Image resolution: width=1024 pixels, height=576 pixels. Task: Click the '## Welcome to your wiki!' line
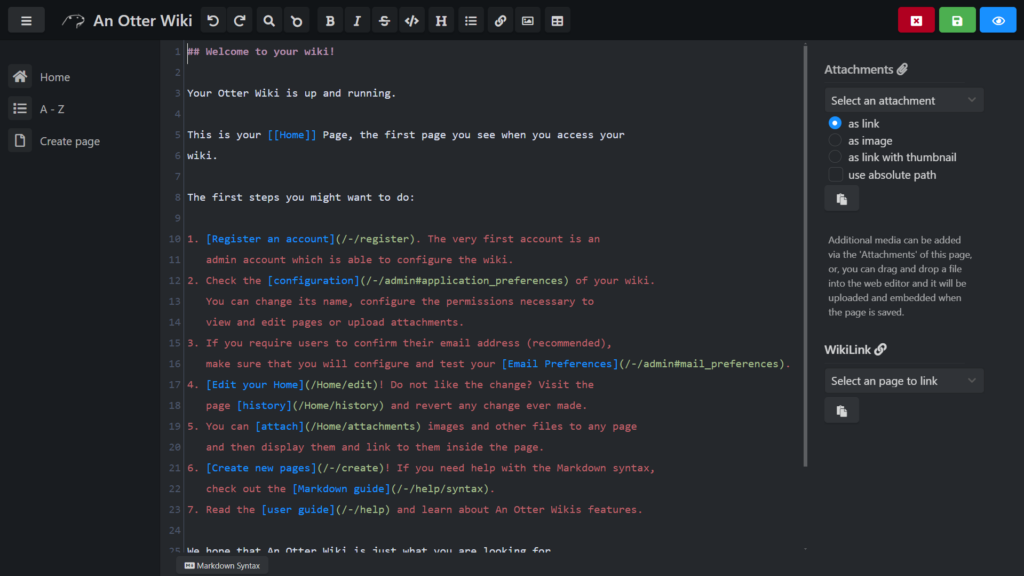point(261,52)
